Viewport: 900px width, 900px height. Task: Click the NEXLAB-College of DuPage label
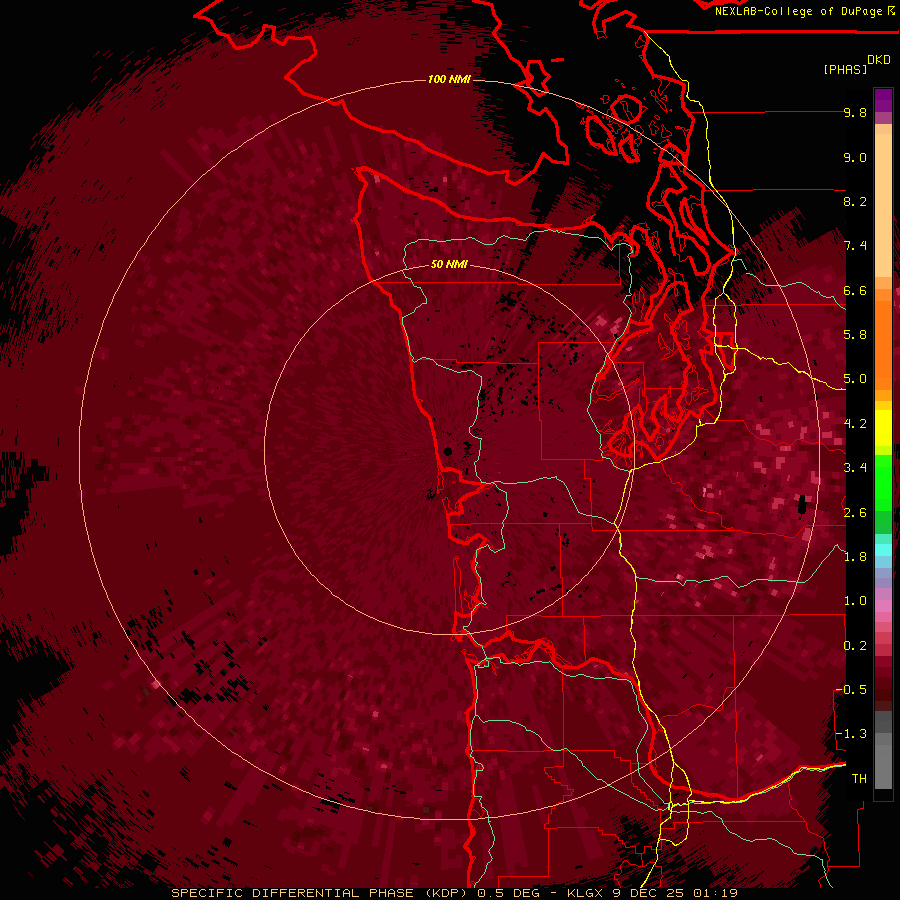[798, 11]
